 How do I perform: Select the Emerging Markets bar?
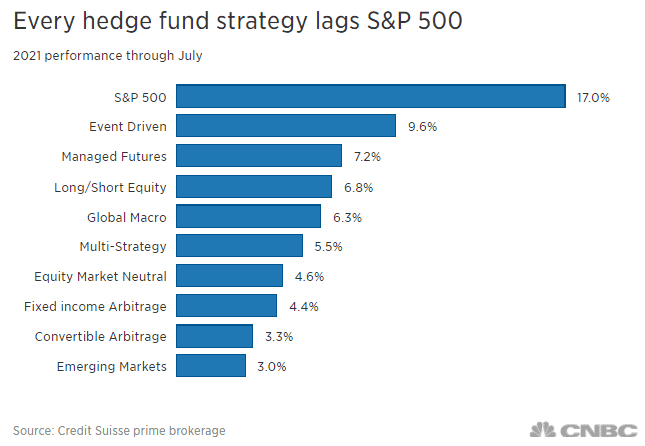[x=212, y=366]
